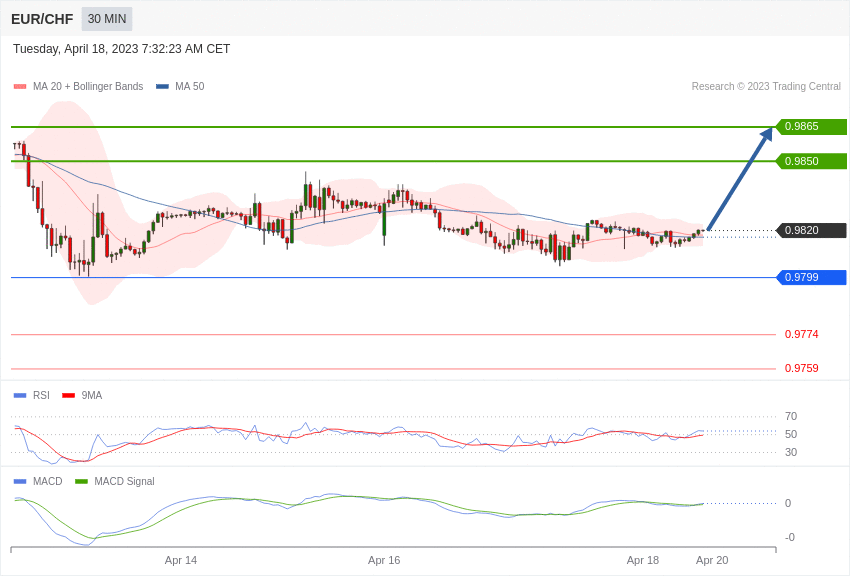Click the MACD legend label
This screenshot has height=576, width=850.
click(x=48, y=481)
